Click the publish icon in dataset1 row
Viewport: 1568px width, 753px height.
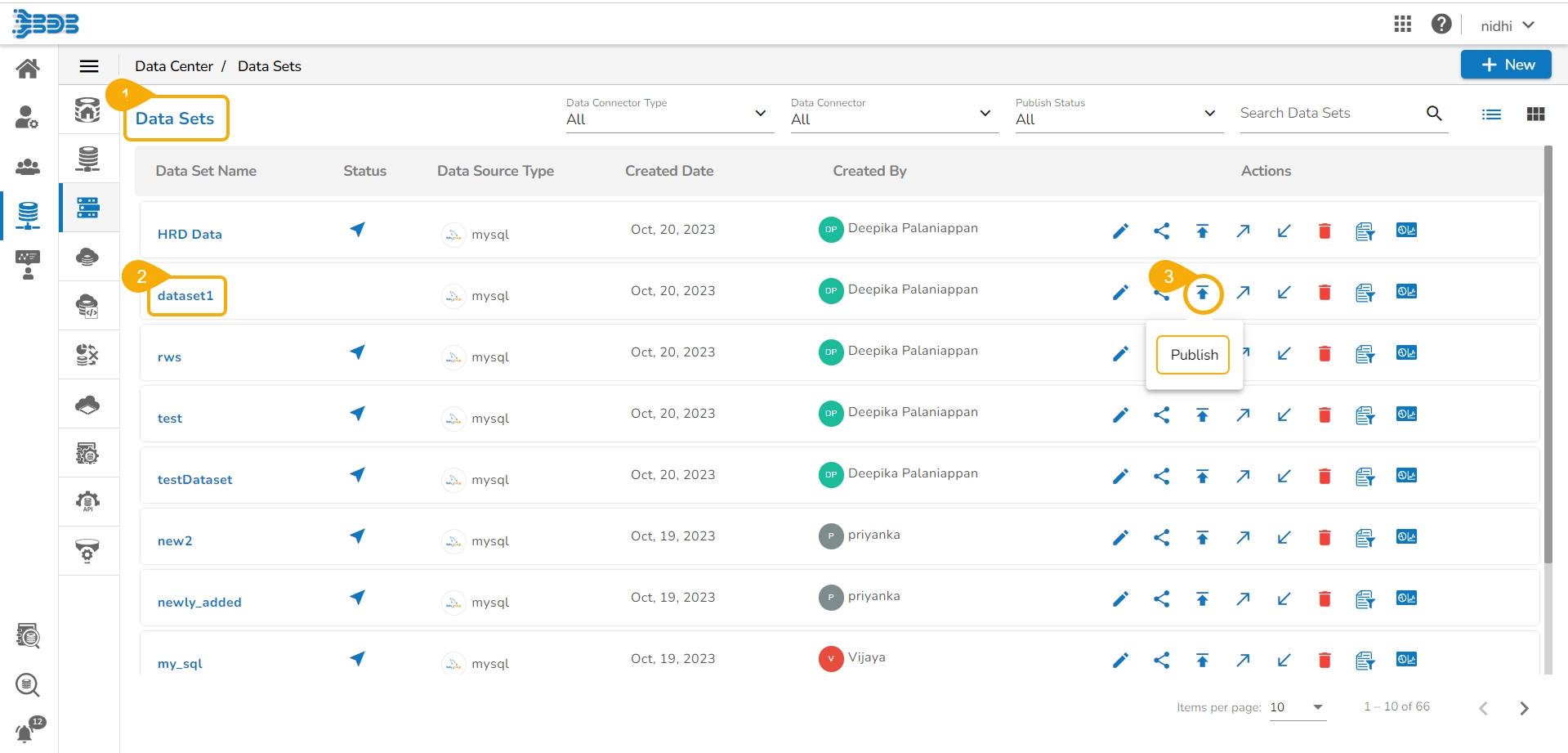tap(1202, 294)
